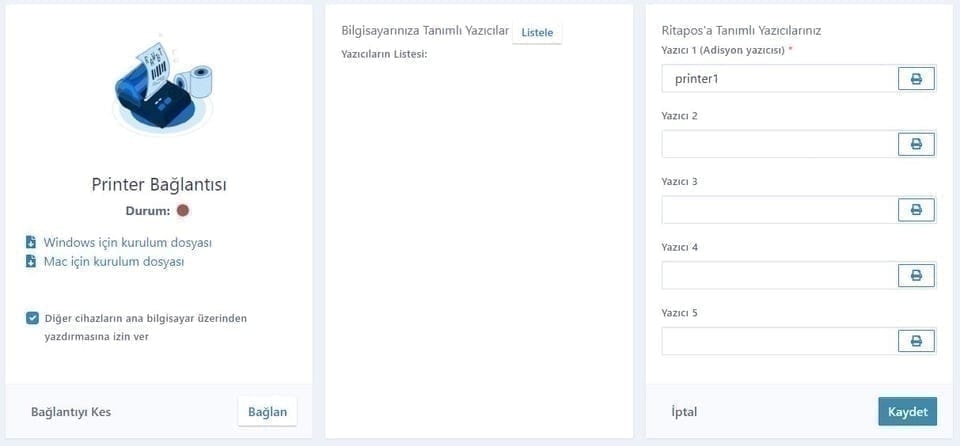The width and height of the screenshot is (960, 446).
Task: Click the printer icon beside Yazıcı 1 field
Action: 916,79
